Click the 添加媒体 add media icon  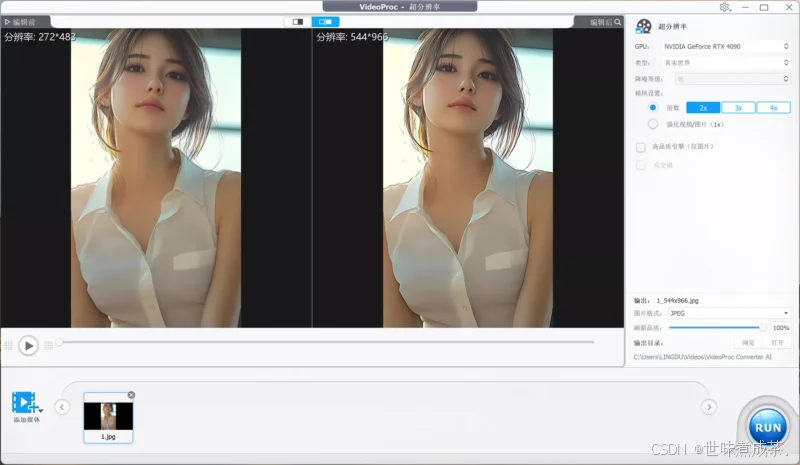[x=24, y=403]
